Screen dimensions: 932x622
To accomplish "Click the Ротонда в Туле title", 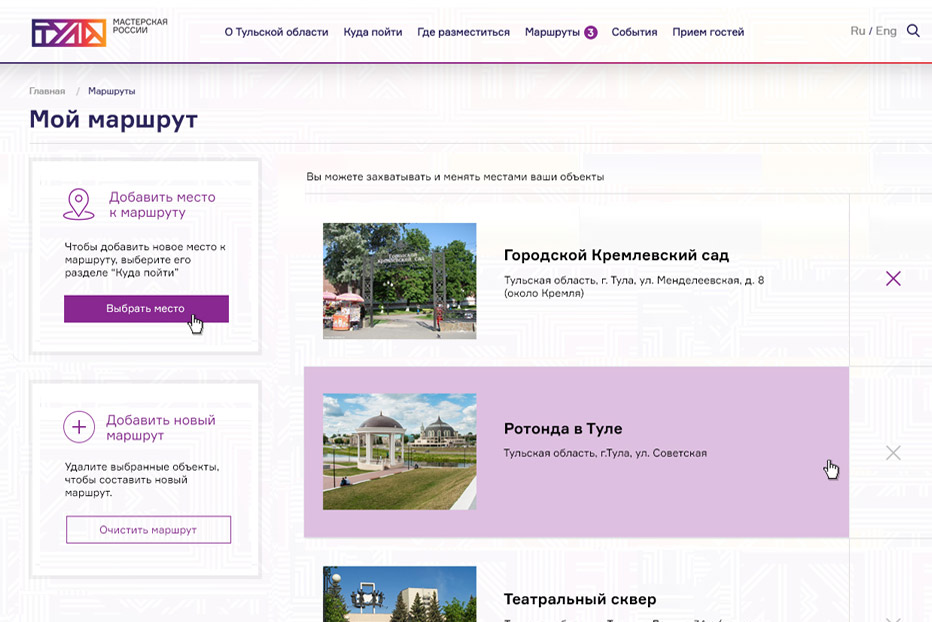I will coord(563,429).
